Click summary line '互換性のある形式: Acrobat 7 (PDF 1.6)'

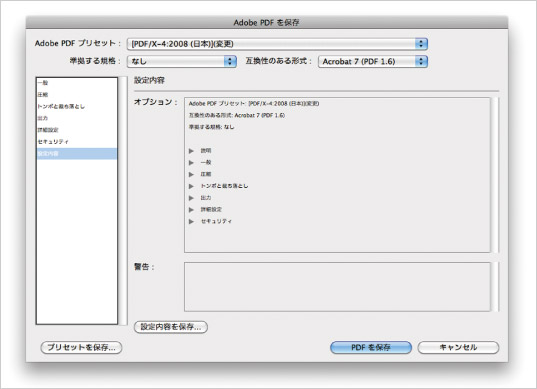[237, 115]
